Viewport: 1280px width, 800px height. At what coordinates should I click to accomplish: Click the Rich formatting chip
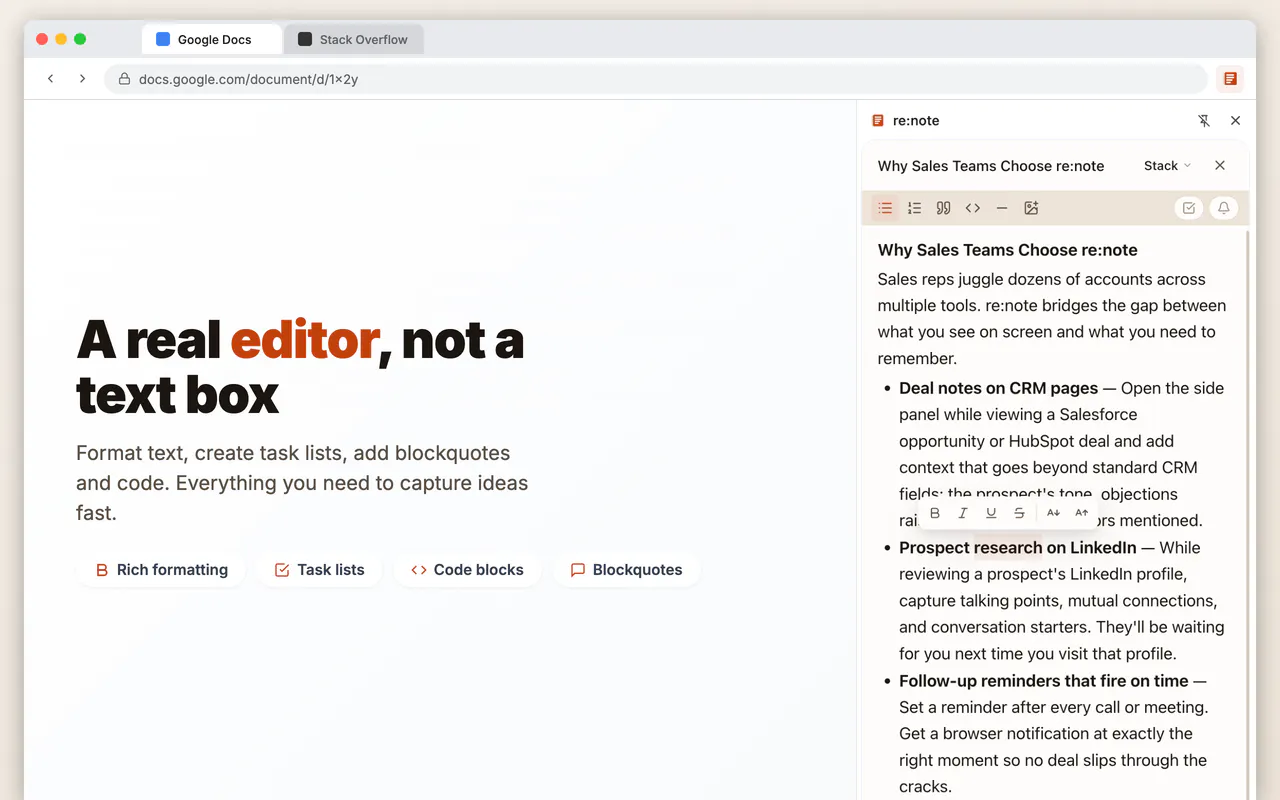pyautogui.click(x=161, y=570)
